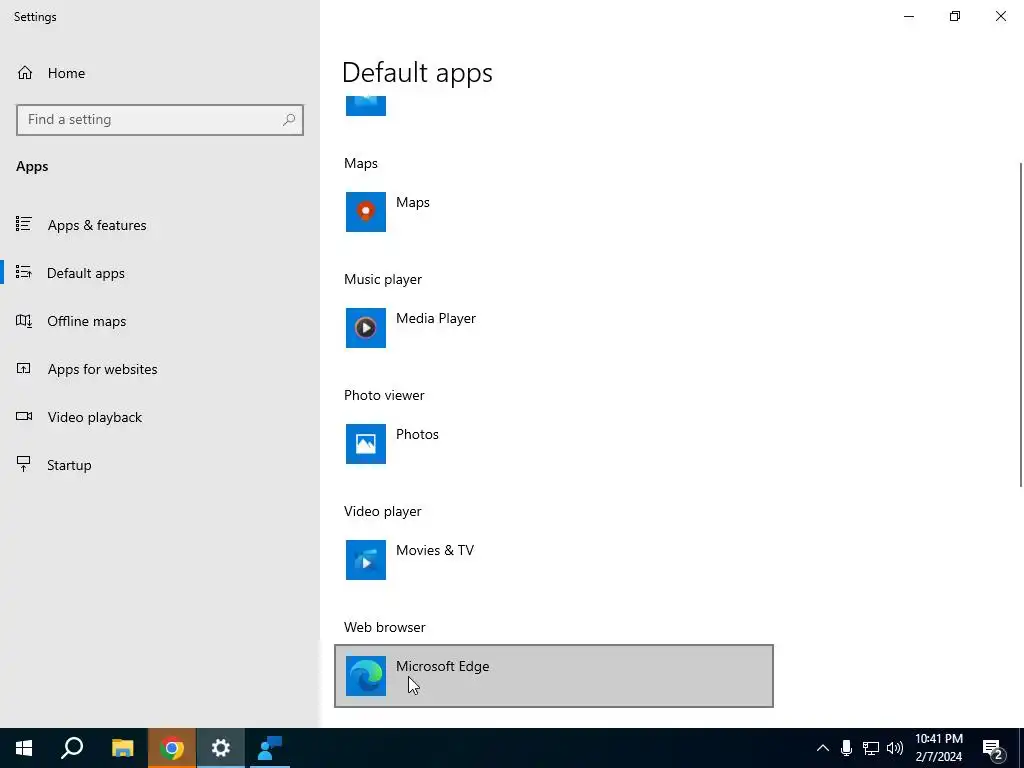Click the 'Web browser' section label
The image size is (1024, 768).
(x=385, y=628)
